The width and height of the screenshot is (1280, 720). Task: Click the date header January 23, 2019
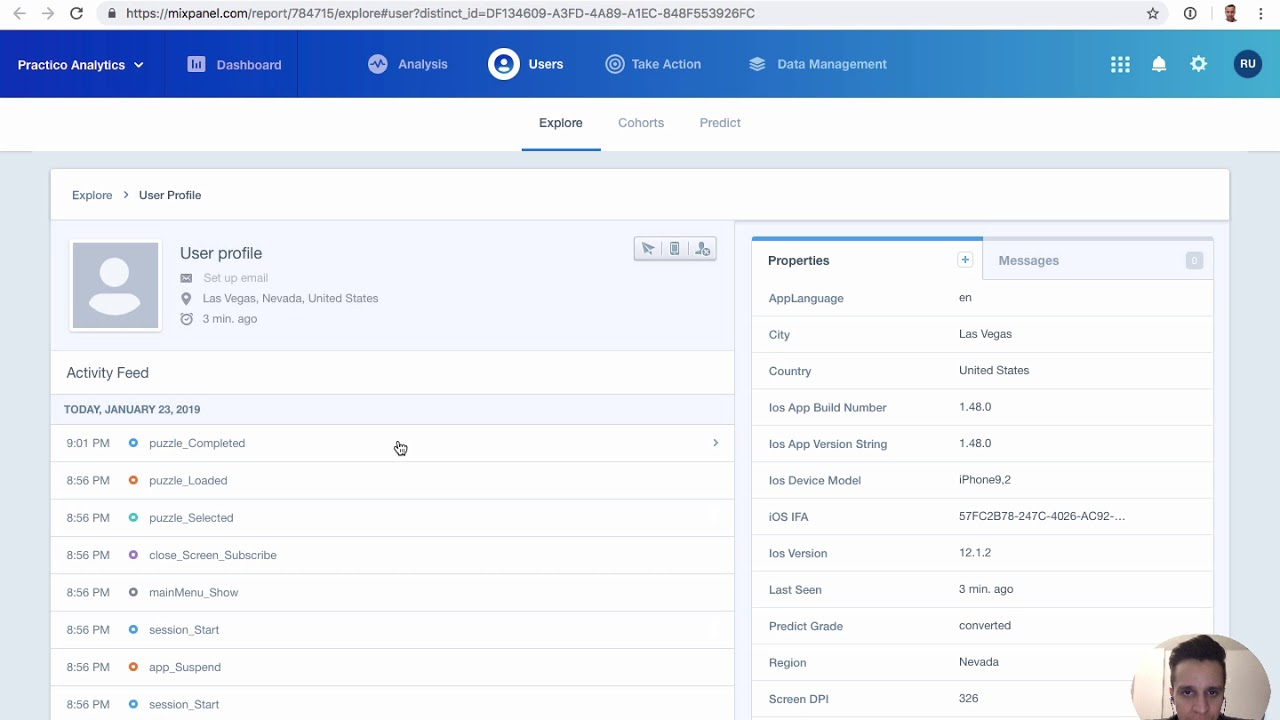click(x=132, y=409)
